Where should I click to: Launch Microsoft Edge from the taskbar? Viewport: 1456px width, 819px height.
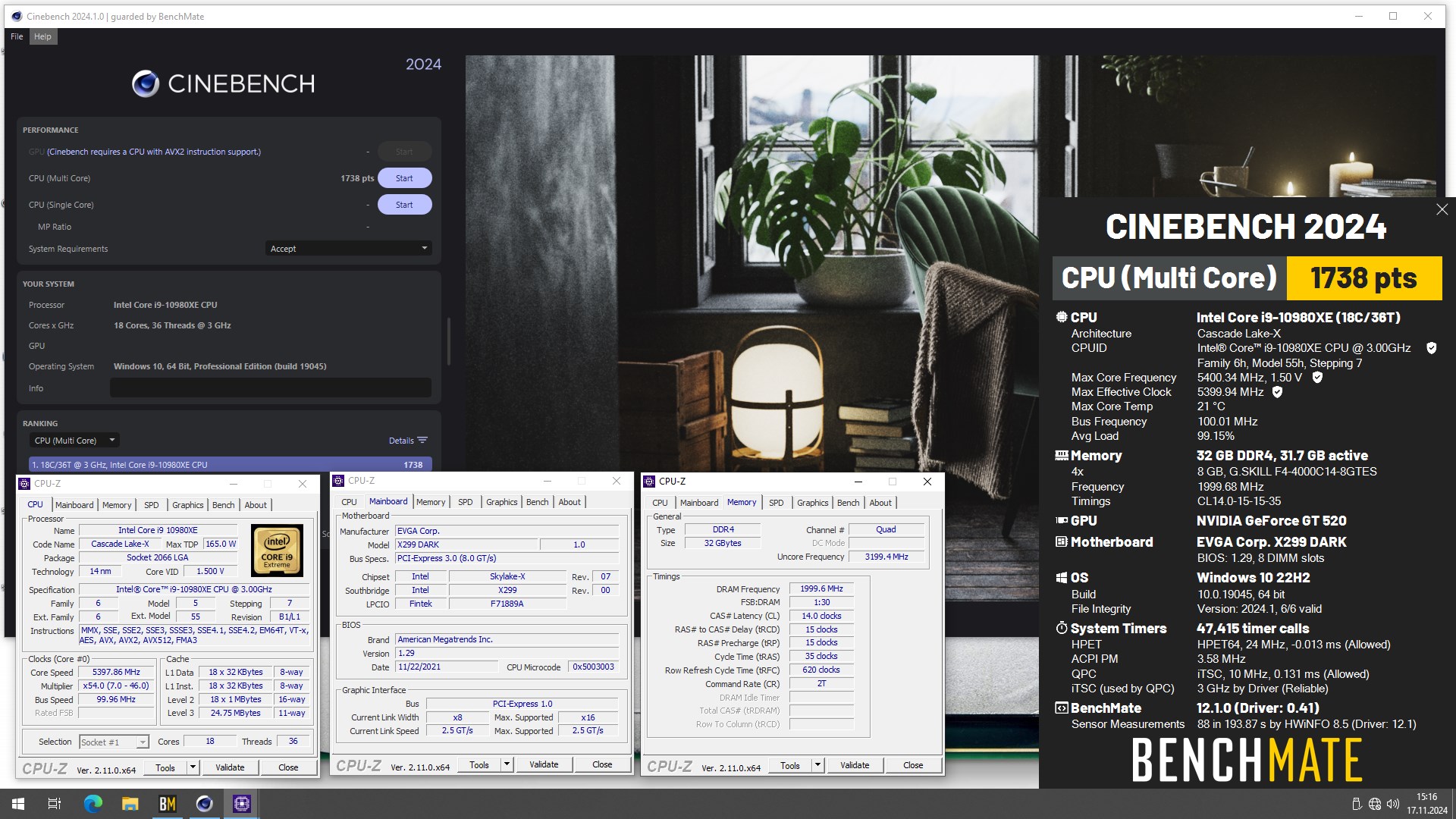93,804
